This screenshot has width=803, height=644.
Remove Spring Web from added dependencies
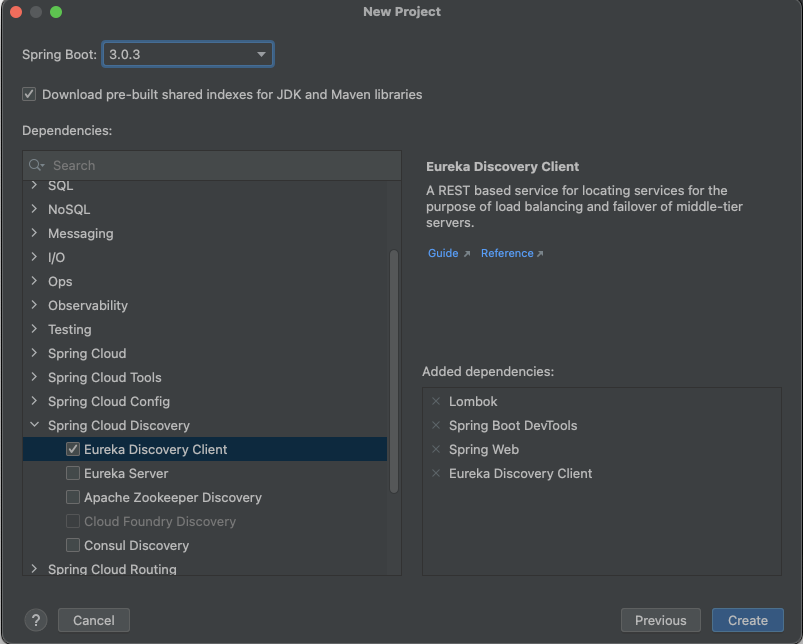(436, 449)
